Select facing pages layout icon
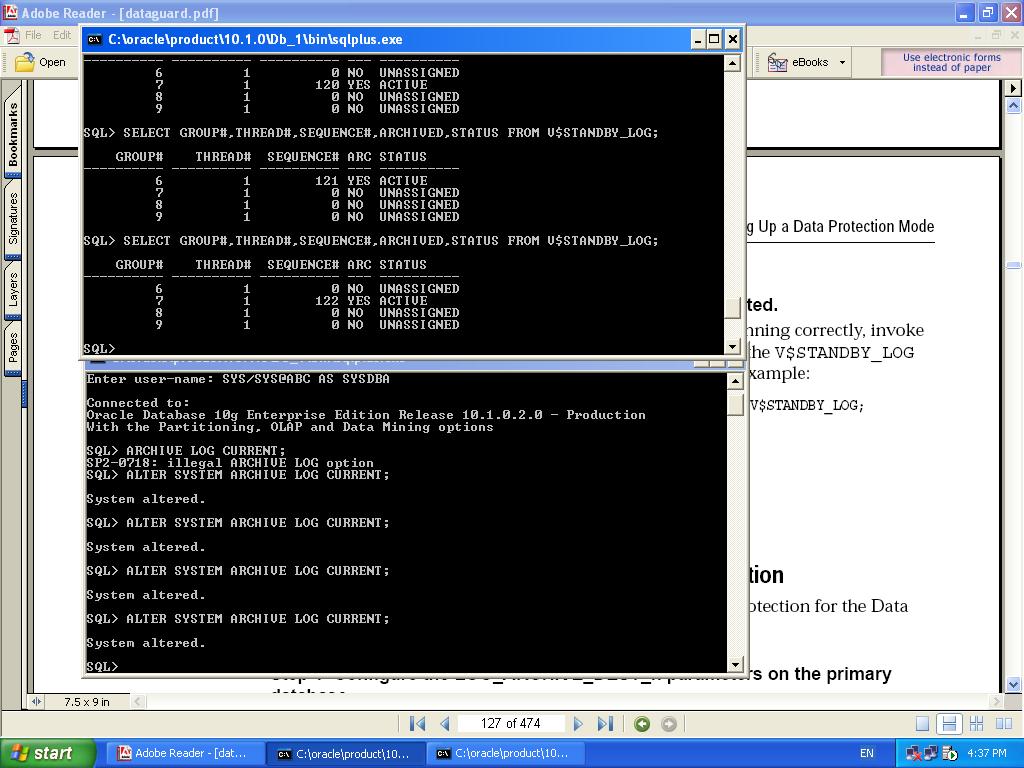Viewport: 1024px width, 768px height. pos(1004,724)
